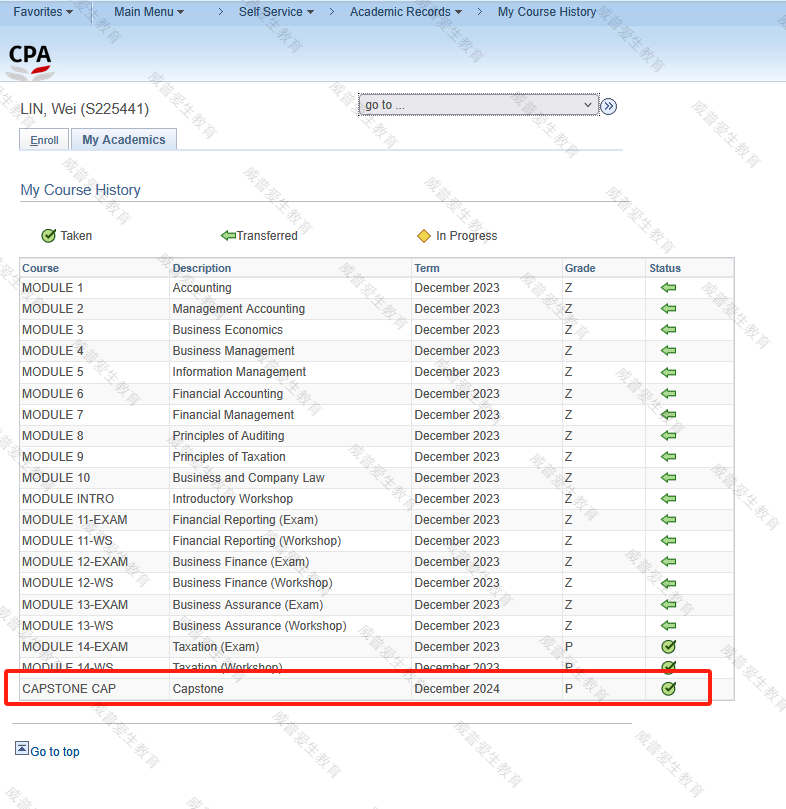Click transferred status icon for MODULE 5
Viewport: 786px width, 809px height.
point(668,372)
